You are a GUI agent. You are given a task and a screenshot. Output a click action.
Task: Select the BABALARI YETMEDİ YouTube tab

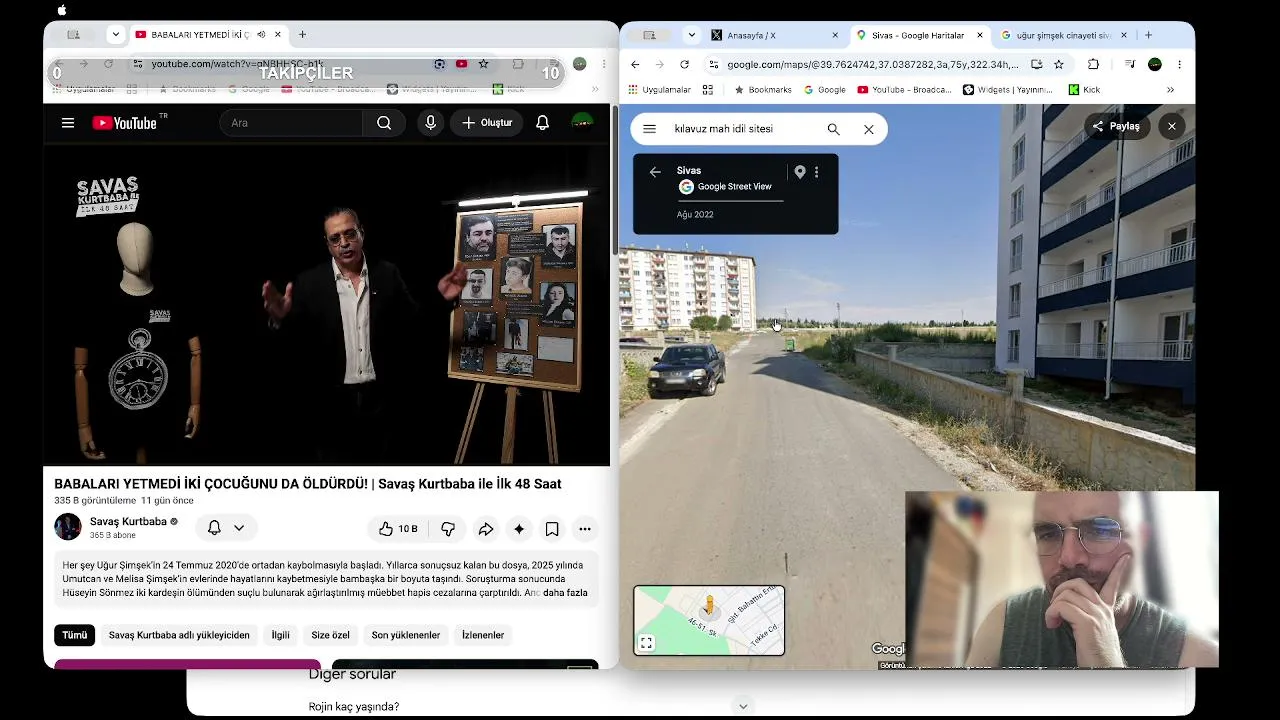pyautogui.click(x=208, y=35)
